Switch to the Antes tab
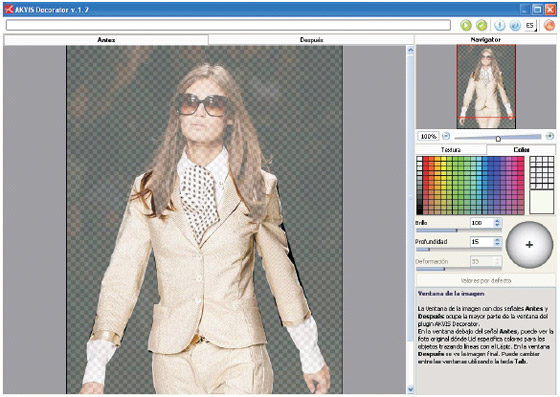The image size is (560, 397). (106, 40)
